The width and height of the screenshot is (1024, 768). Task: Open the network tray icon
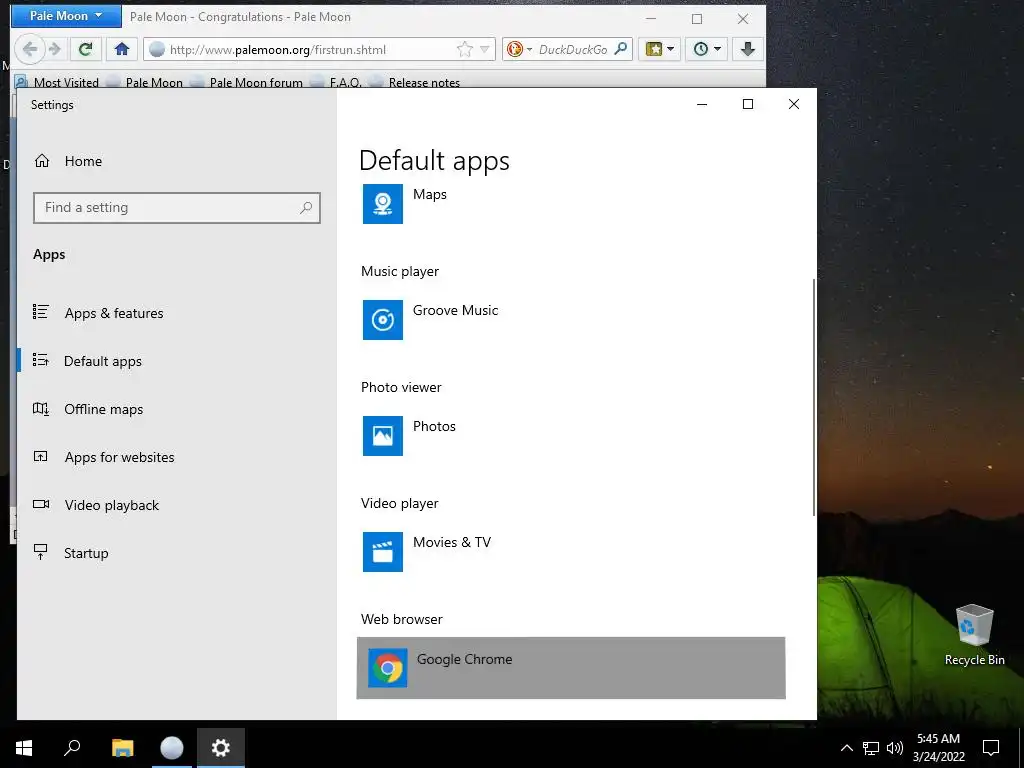coord(871,748)
